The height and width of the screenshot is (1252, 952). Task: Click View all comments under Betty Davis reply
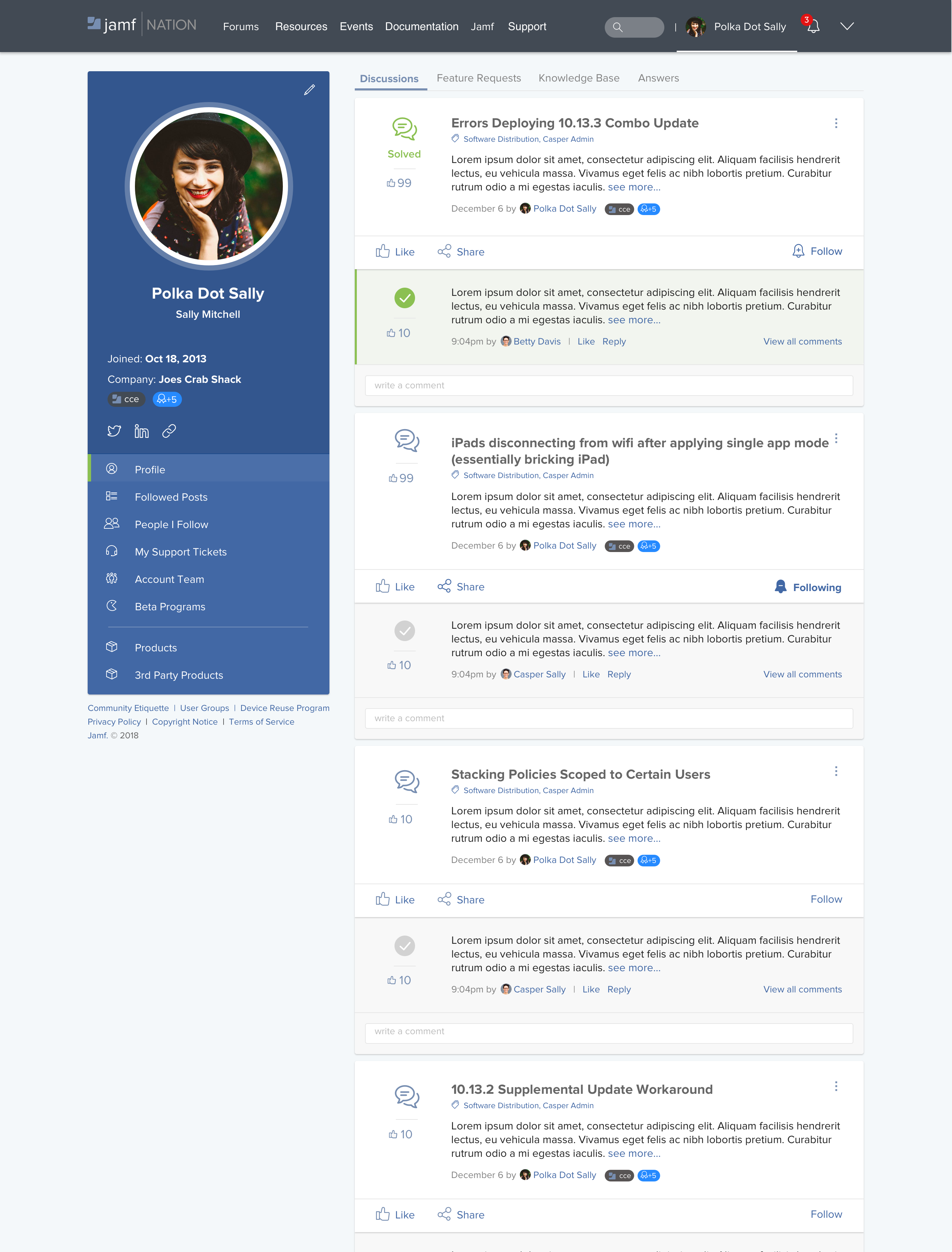click(x=802, y=342)
